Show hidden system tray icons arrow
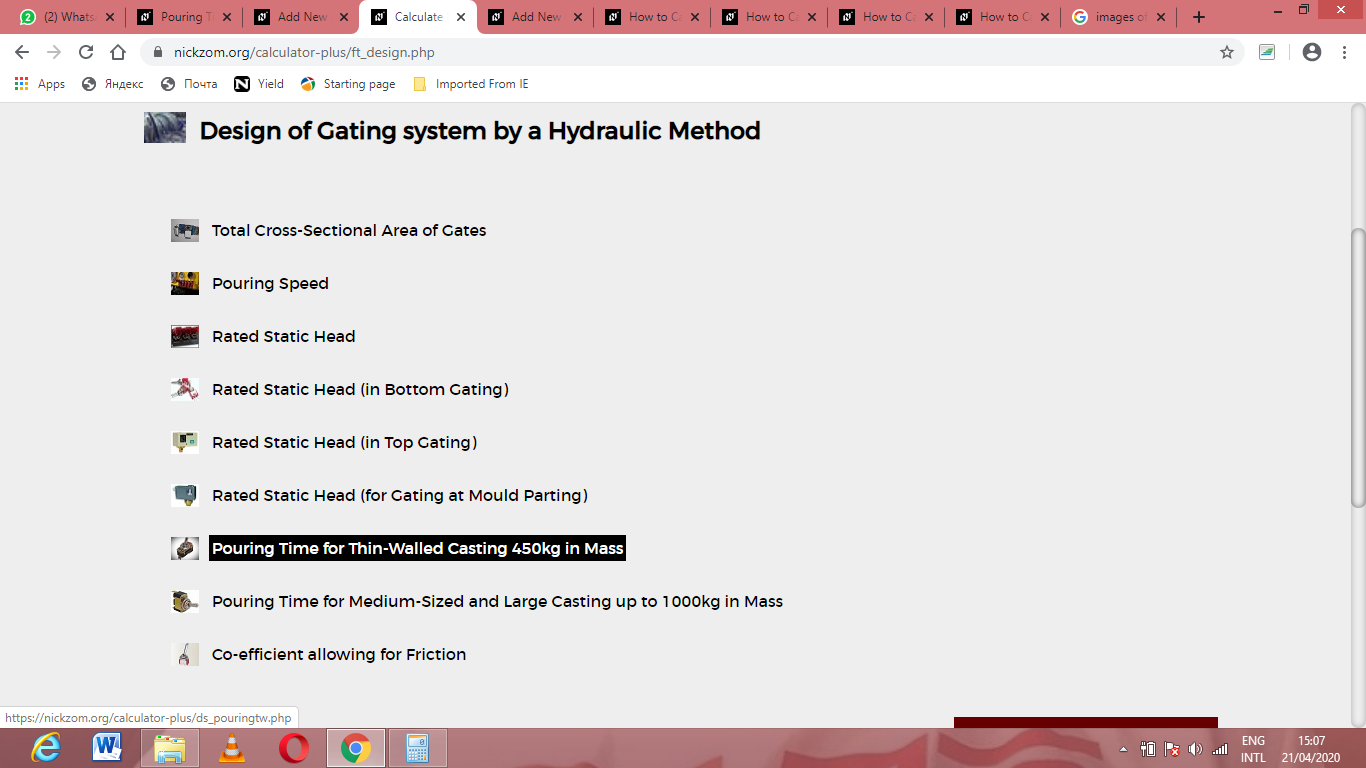Viewport: 1366px width, 768px height. tap(1123, 749)
